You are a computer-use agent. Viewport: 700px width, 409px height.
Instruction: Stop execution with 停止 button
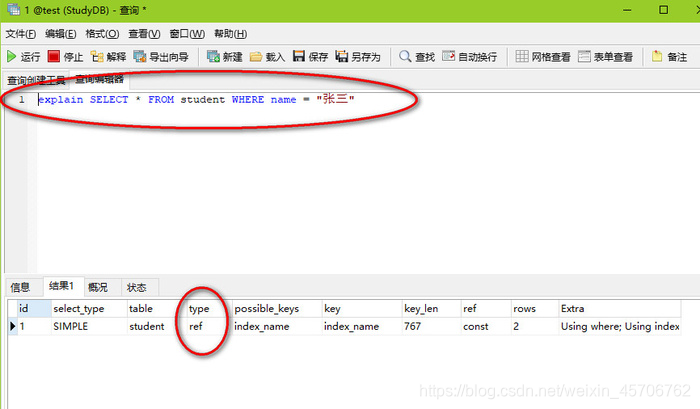tap(65, 57)
